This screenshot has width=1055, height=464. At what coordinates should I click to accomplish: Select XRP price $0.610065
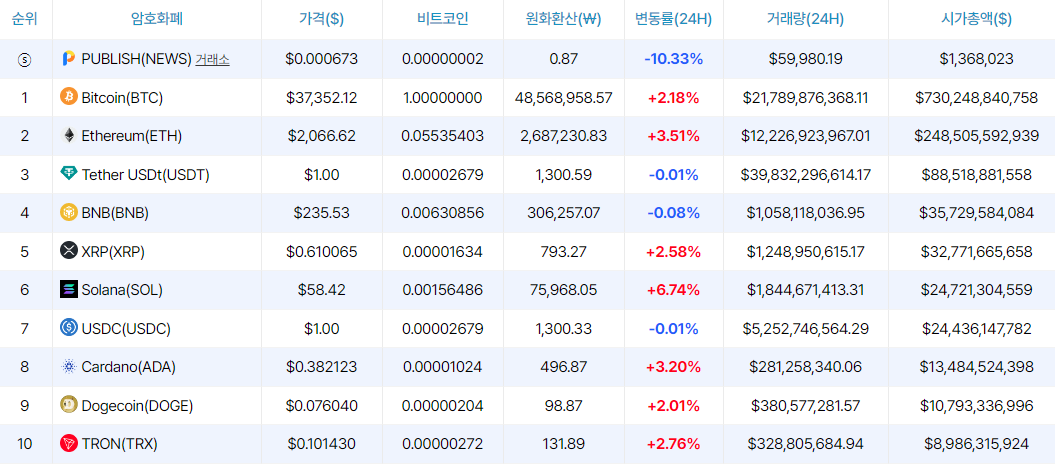(322, 252)
